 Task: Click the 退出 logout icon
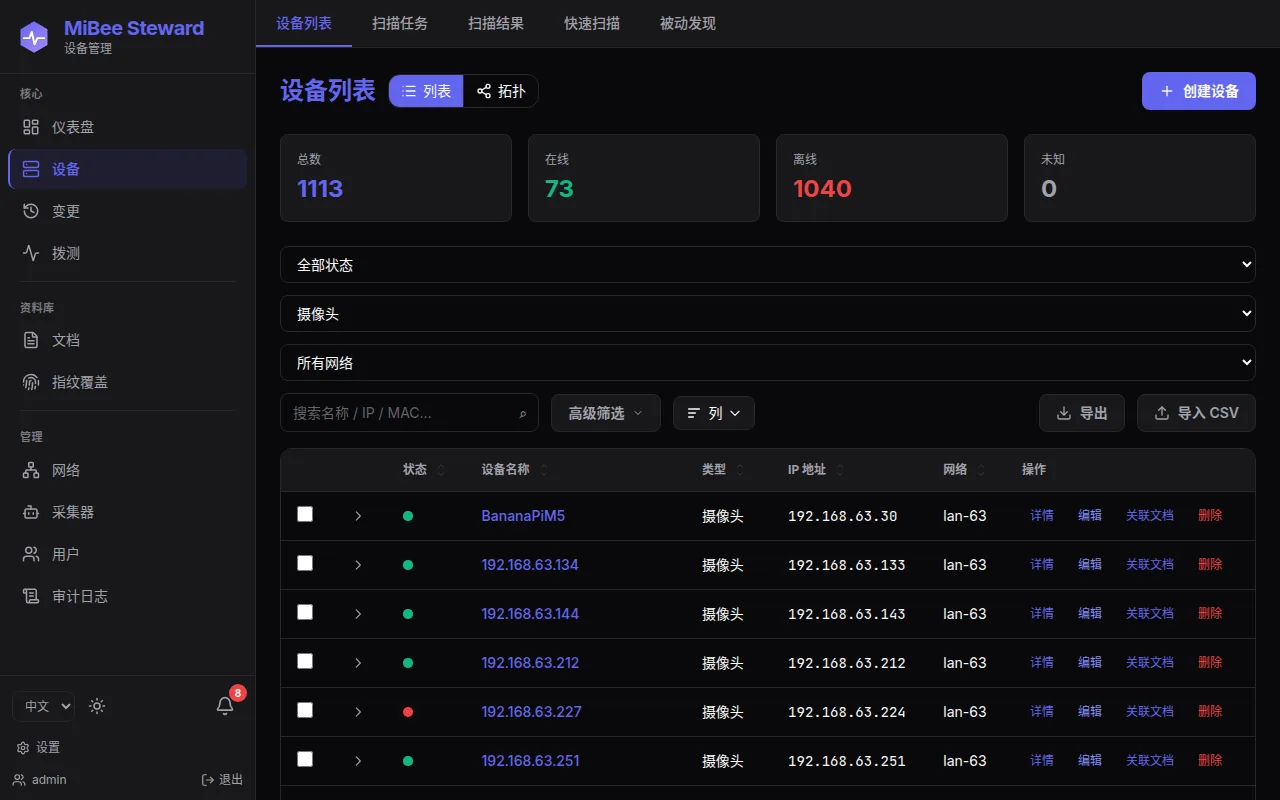[208, 780]
